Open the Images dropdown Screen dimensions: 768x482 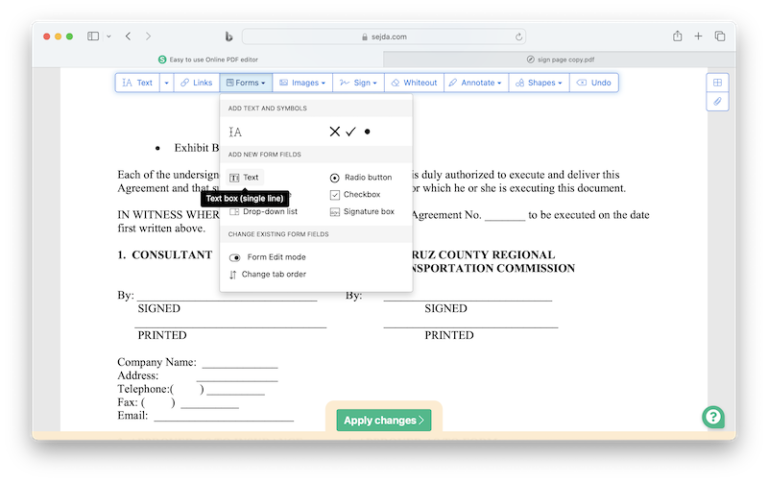click(x=302, y=83)
